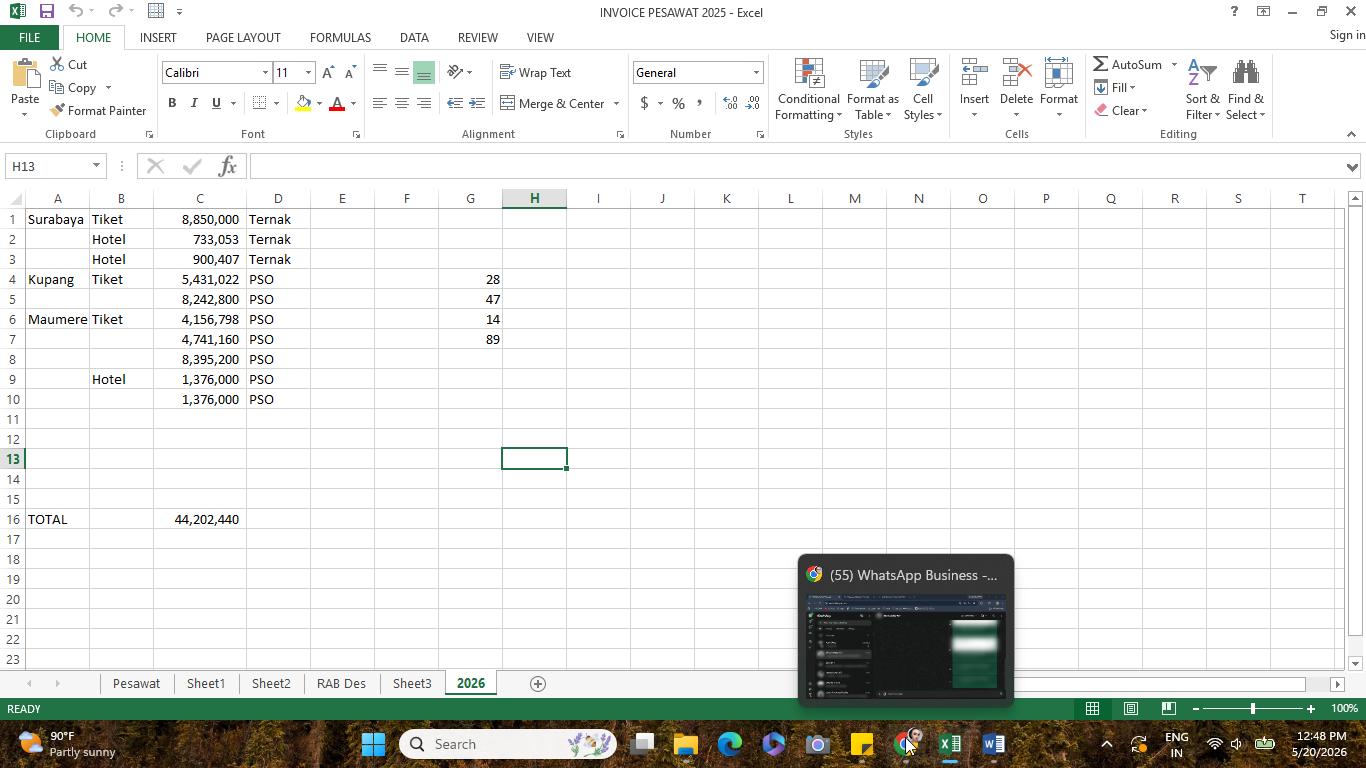
Task: Decrease the cell indent
Action: [x=455, y=103]
